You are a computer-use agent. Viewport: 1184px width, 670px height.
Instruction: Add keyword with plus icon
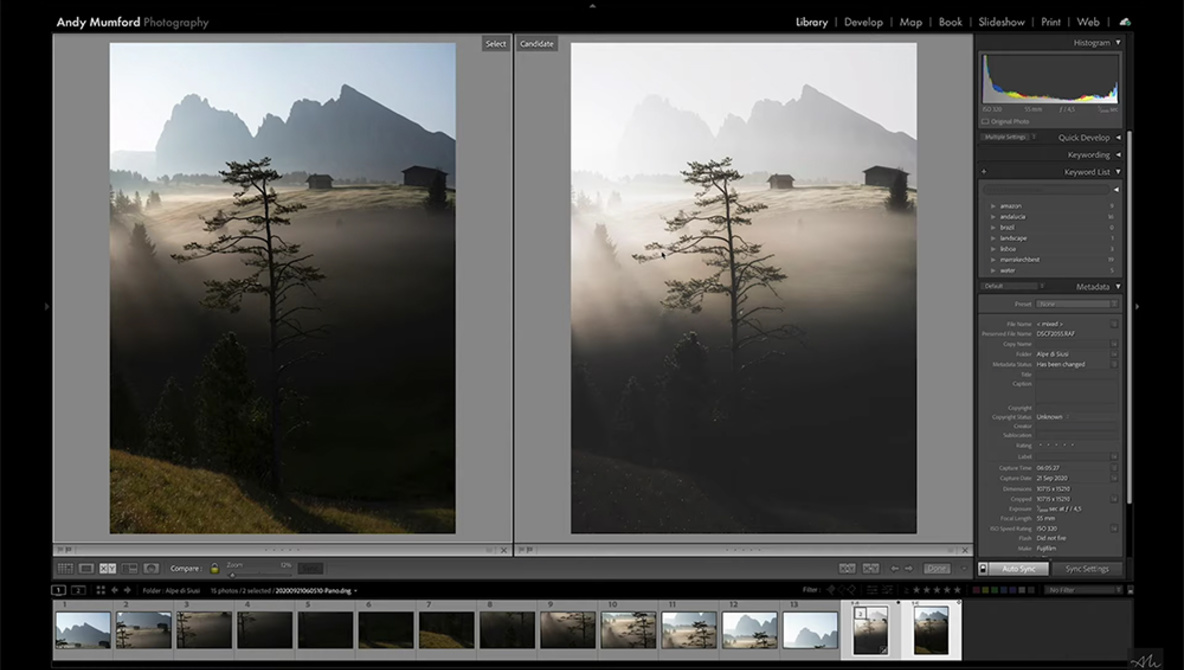[984, 172]
